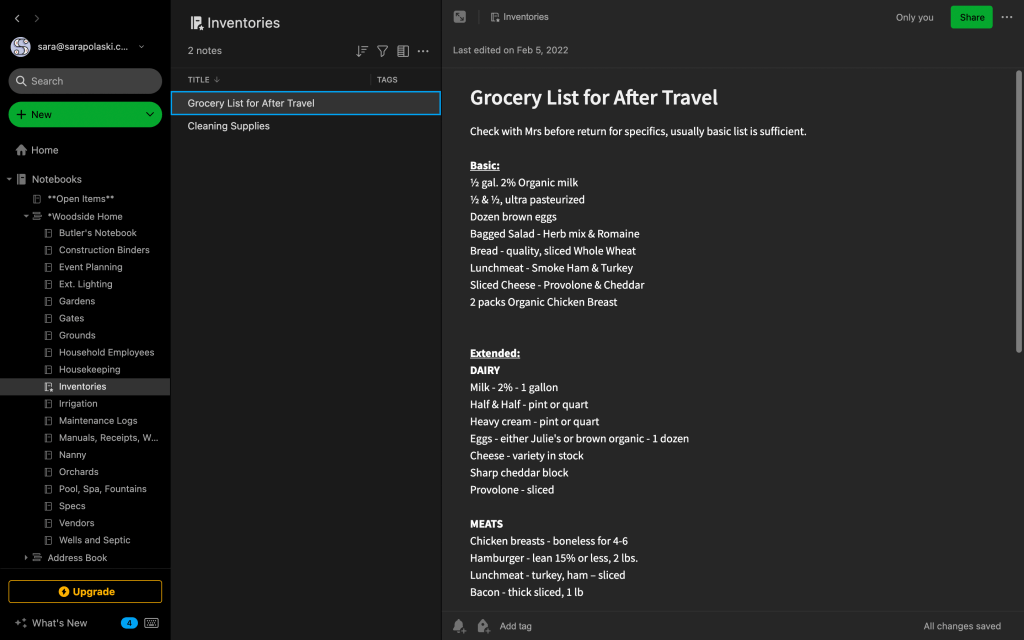Screen dimensions: 1024x640
Task: Expand note to full screen icon
Action: [460, 17]
